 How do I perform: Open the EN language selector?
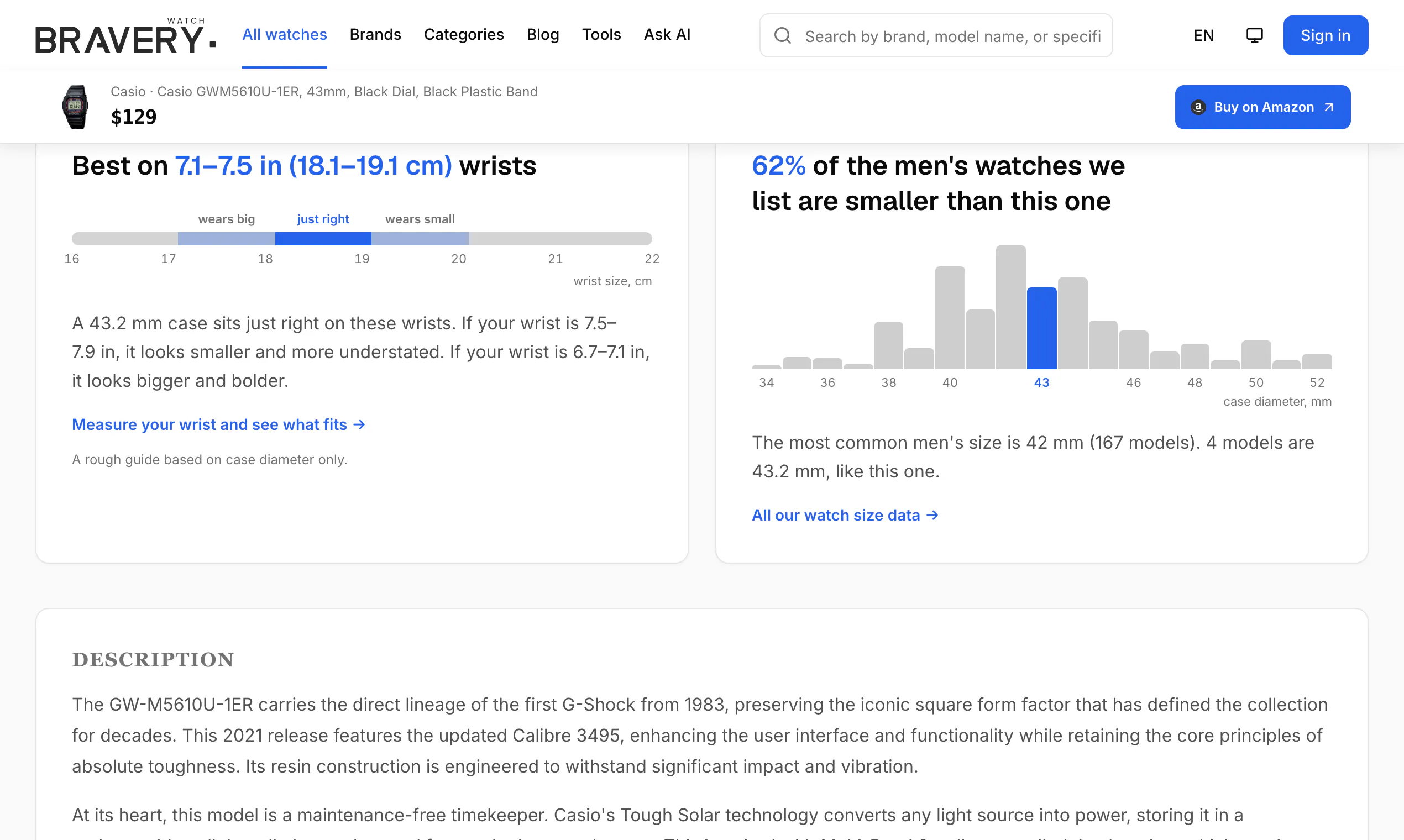point(1203,36)
